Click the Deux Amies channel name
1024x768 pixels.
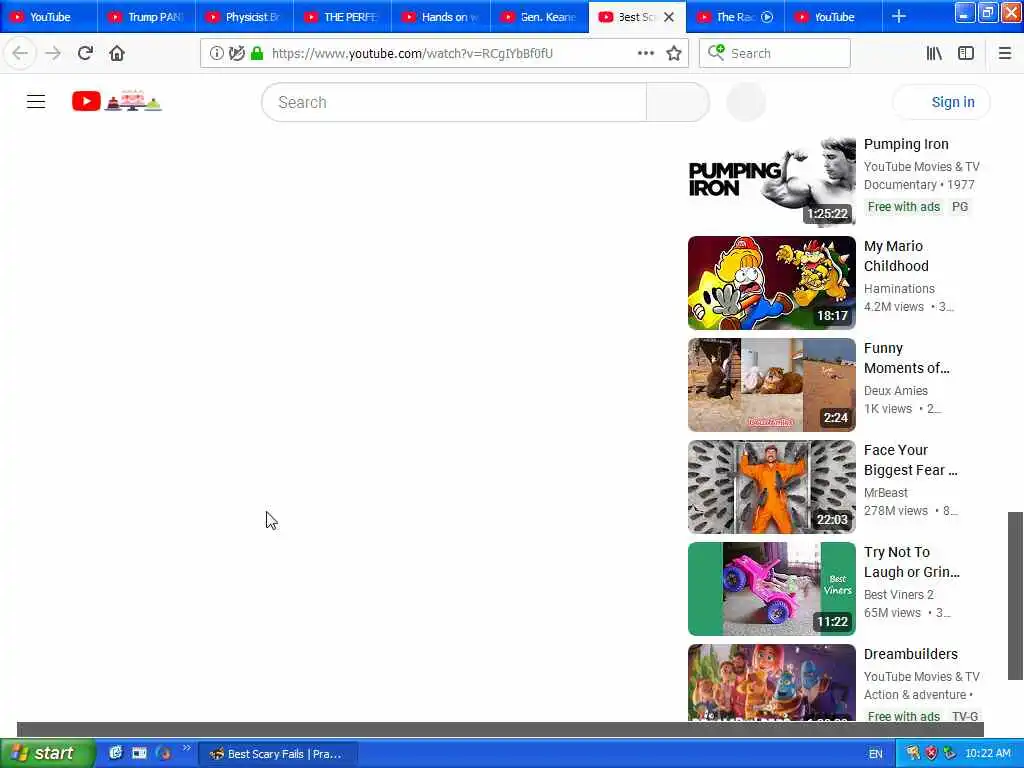[x=895, y=391]
